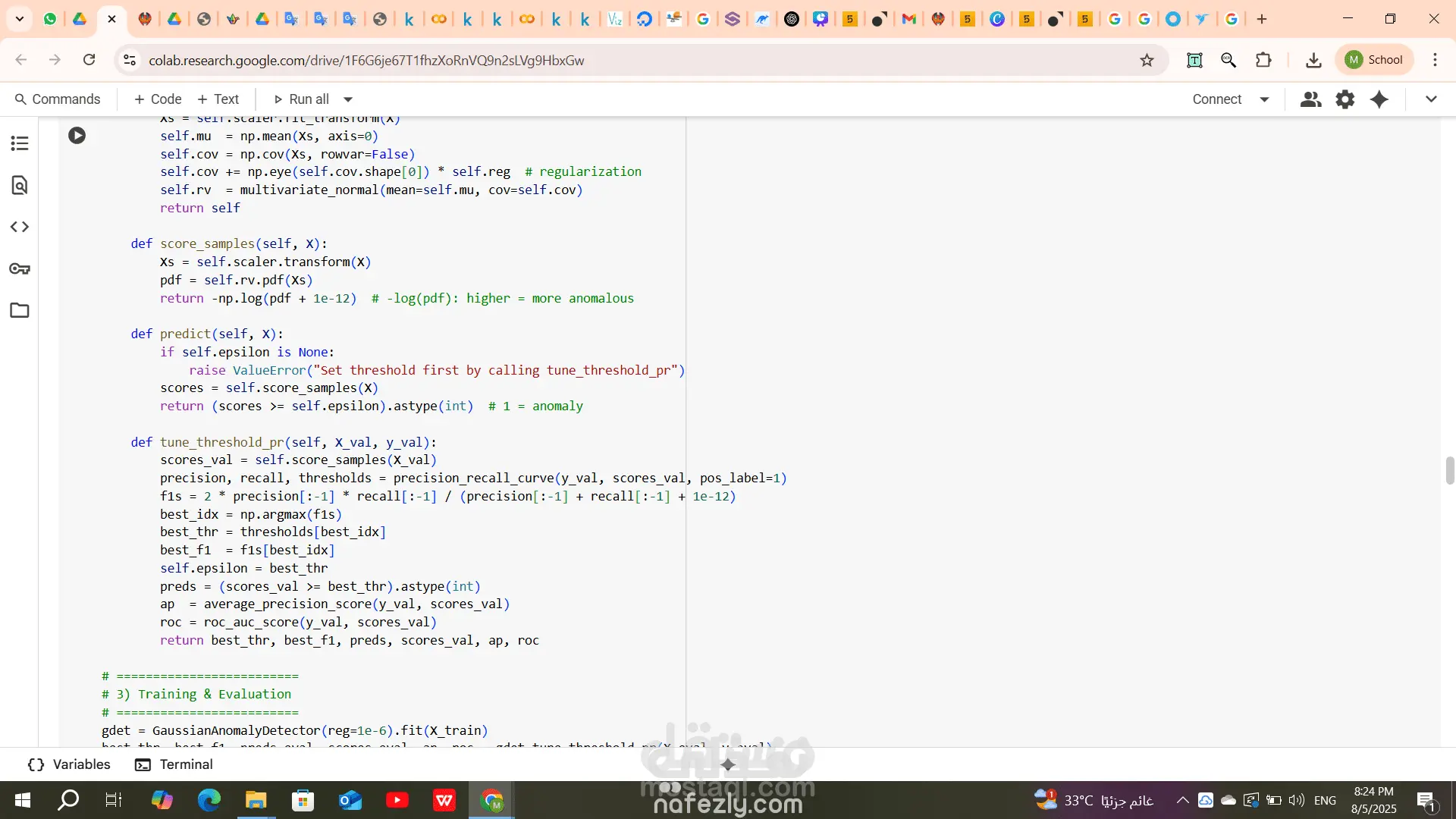Viewport: 1456px width, 819px height.
Task: Run the code cell play button
Action: [77, 136]
